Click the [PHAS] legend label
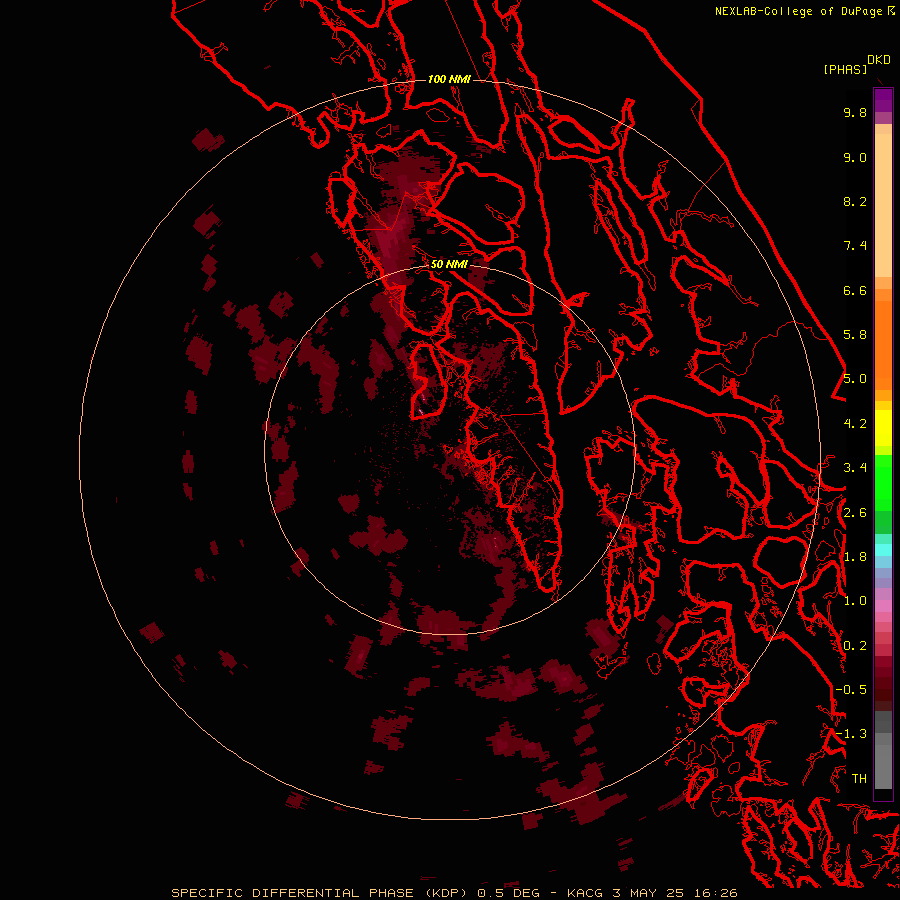Screen dimensions: 900x900 click(x=845, y=69)
